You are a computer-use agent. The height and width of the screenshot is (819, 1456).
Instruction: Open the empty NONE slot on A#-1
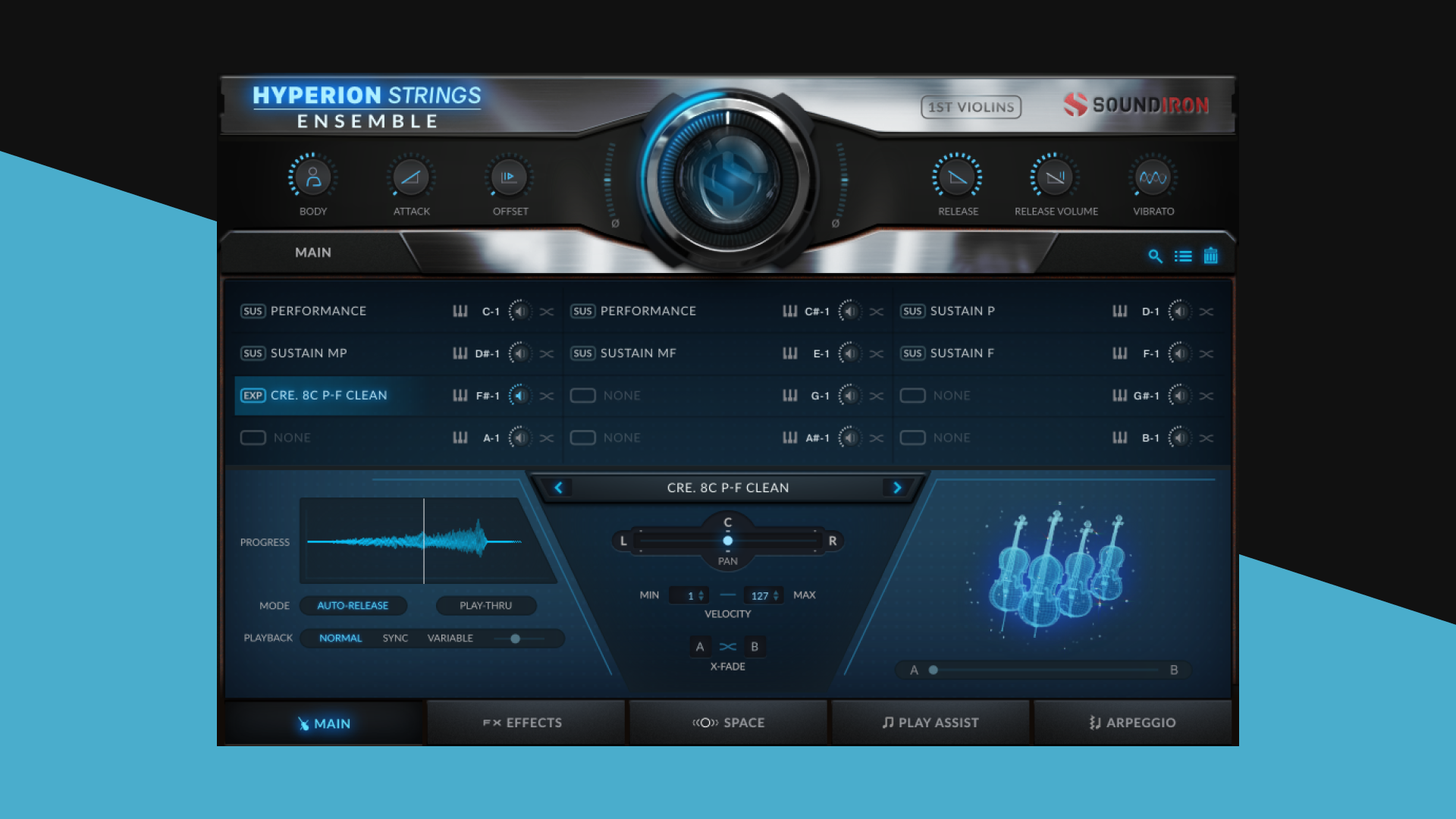[622, 438]
